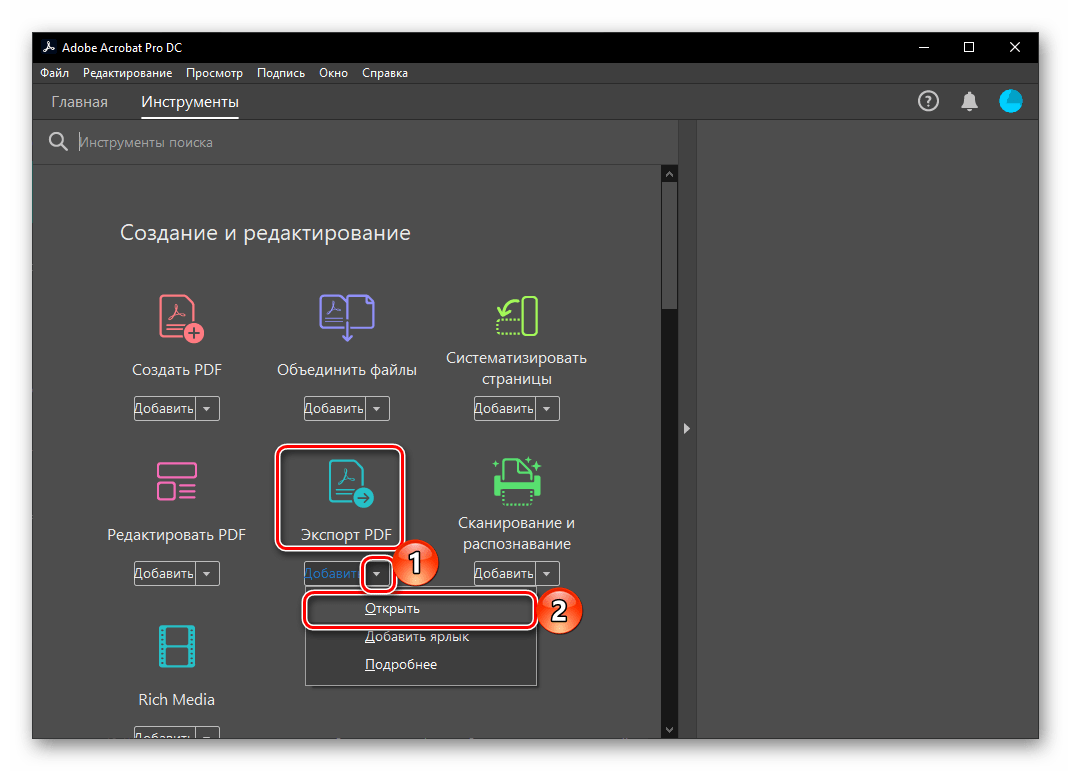Choose Добавить ярлык in the dropdown menu

[421, 636]
